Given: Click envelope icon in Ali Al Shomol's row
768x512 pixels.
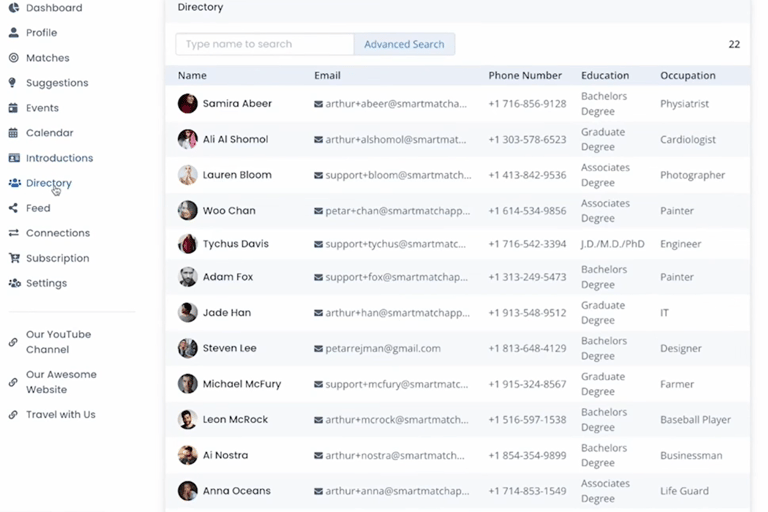Looking at the screenshot, I should tap(318, 140).
